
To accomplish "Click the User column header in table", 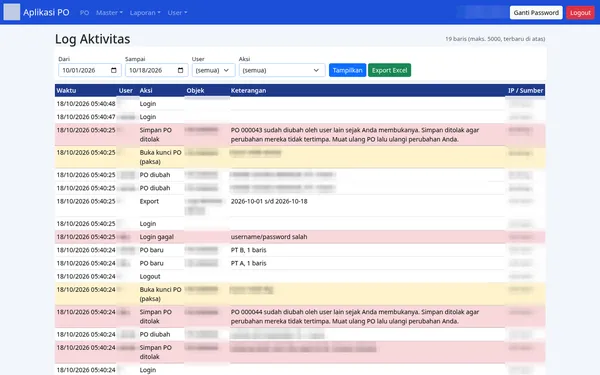I will click(x=126, y=91).
